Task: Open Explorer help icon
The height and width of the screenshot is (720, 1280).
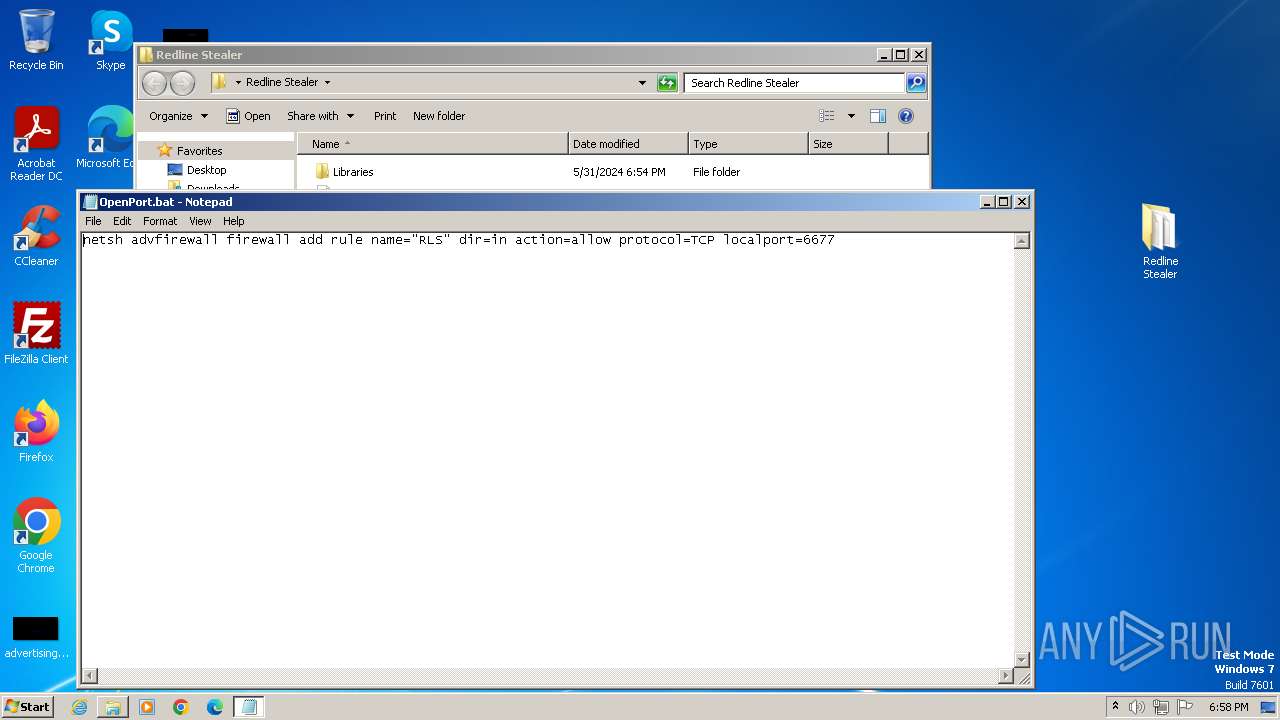Action: tap(906, 116)
